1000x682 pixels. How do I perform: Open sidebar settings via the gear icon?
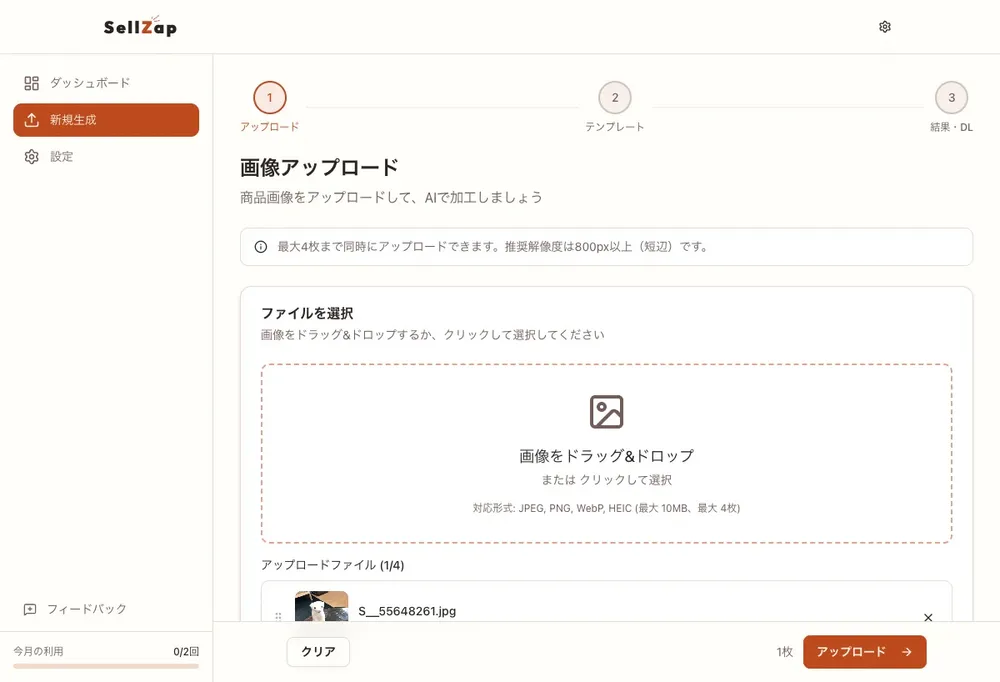[31, 156]
